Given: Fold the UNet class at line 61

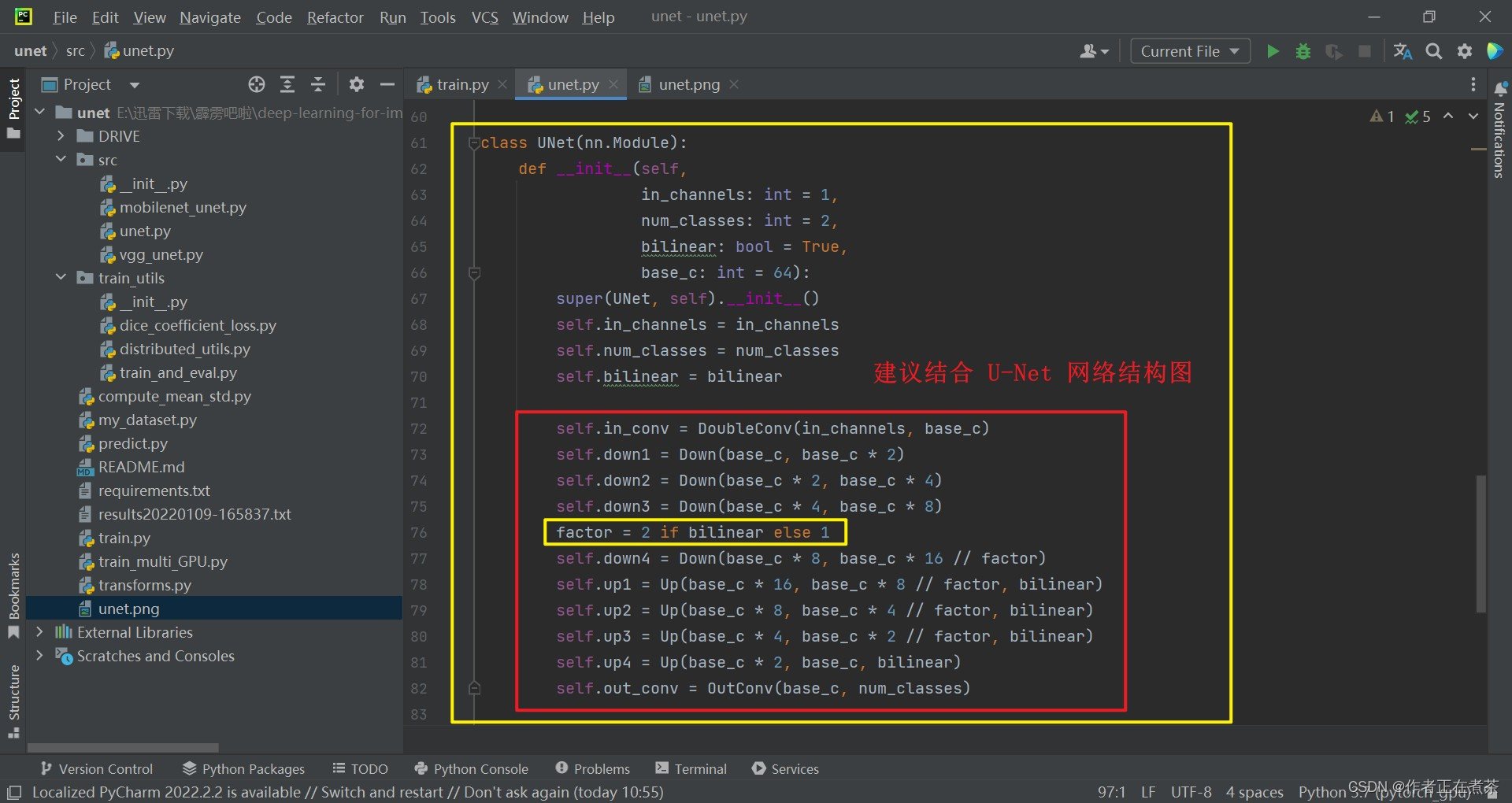Looking at the screenshot, I should pyautogui.click(x=474, y=142).
